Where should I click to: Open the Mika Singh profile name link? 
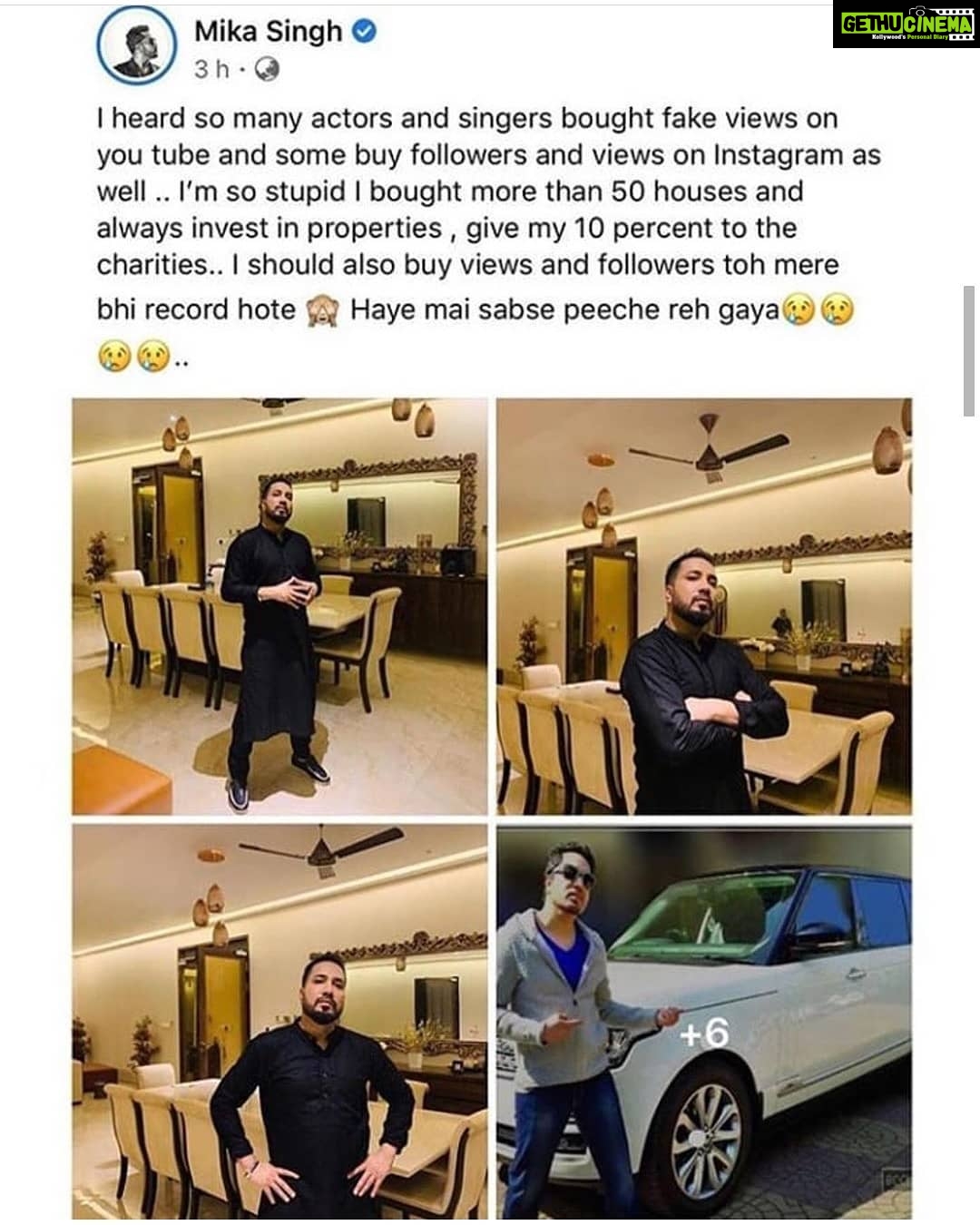tap(269, 32)
